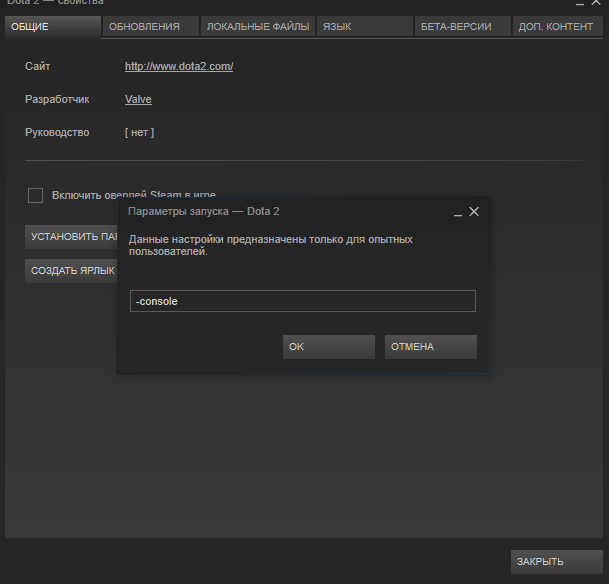Close the Dota 2 properties window
609x584 pixels.
pos(596,2)
